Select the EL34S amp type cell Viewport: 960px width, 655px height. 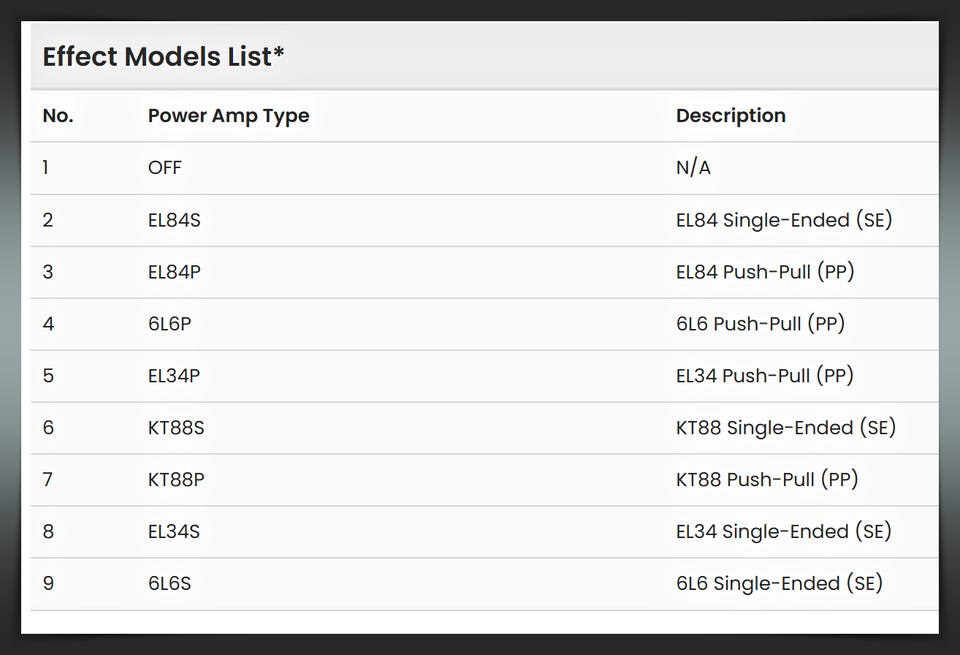174,532
